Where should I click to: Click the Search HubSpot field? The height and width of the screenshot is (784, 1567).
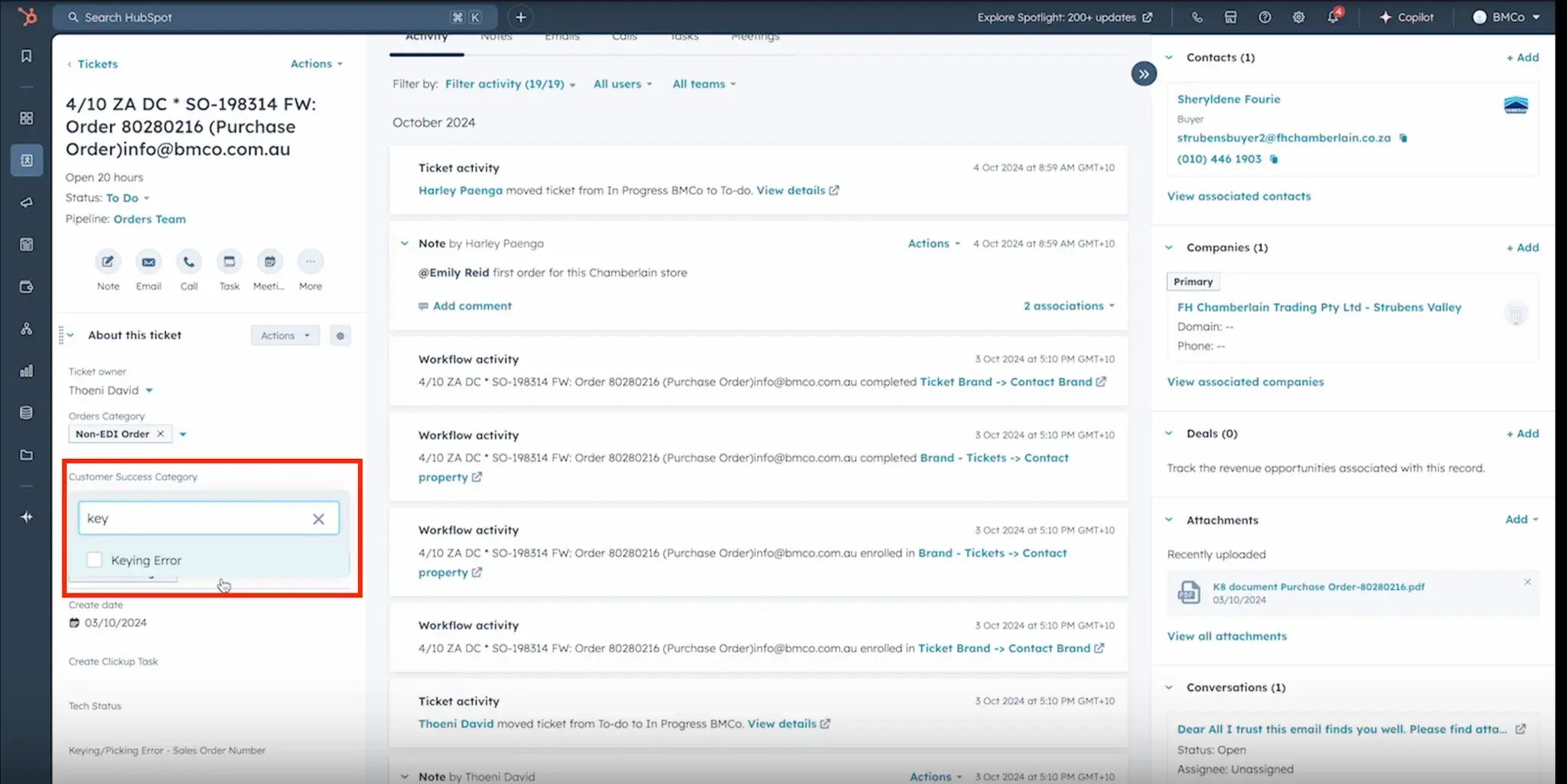click(x=260, y=17)
